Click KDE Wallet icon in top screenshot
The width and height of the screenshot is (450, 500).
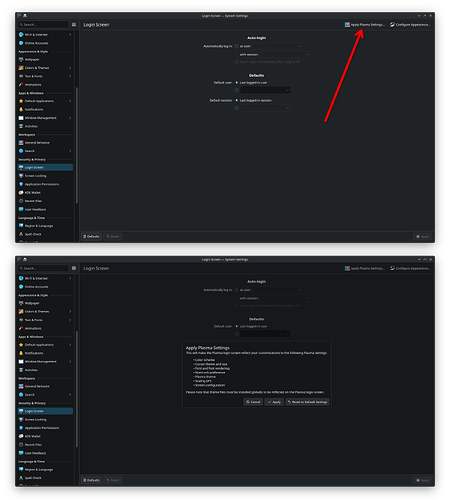tap(21, 192)
